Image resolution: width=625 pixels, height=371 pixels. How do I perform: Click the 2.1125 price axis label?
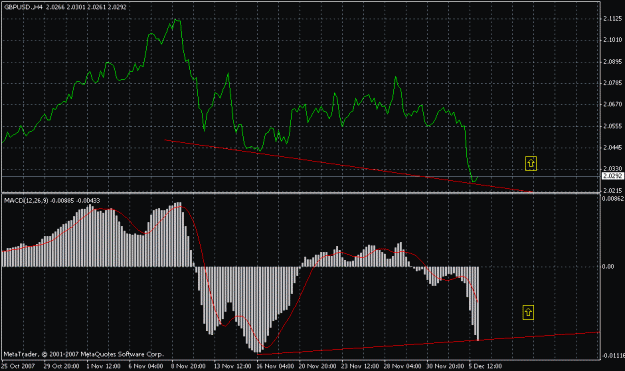[x=612, y=18]
